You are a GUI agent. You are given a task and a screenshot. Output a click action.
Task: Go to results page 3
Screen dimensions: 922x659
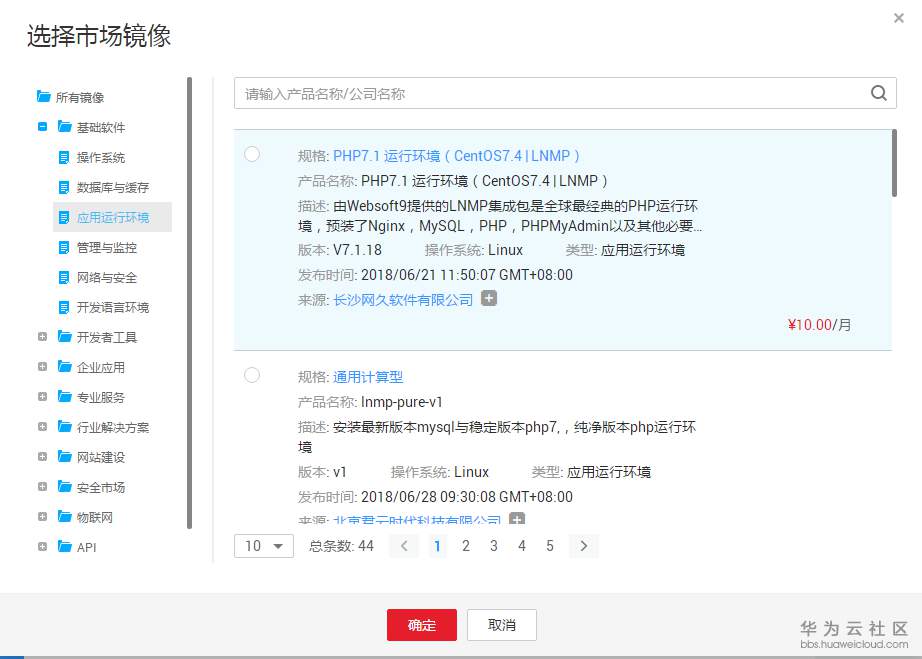pyautogui.click(x=493, y=546)
